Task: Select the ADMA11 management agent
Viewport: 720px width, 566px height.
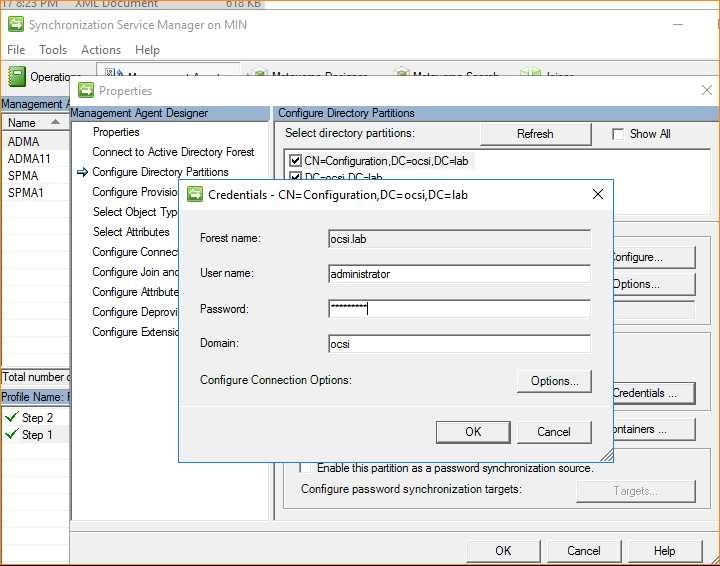Action: pos(35,158)
